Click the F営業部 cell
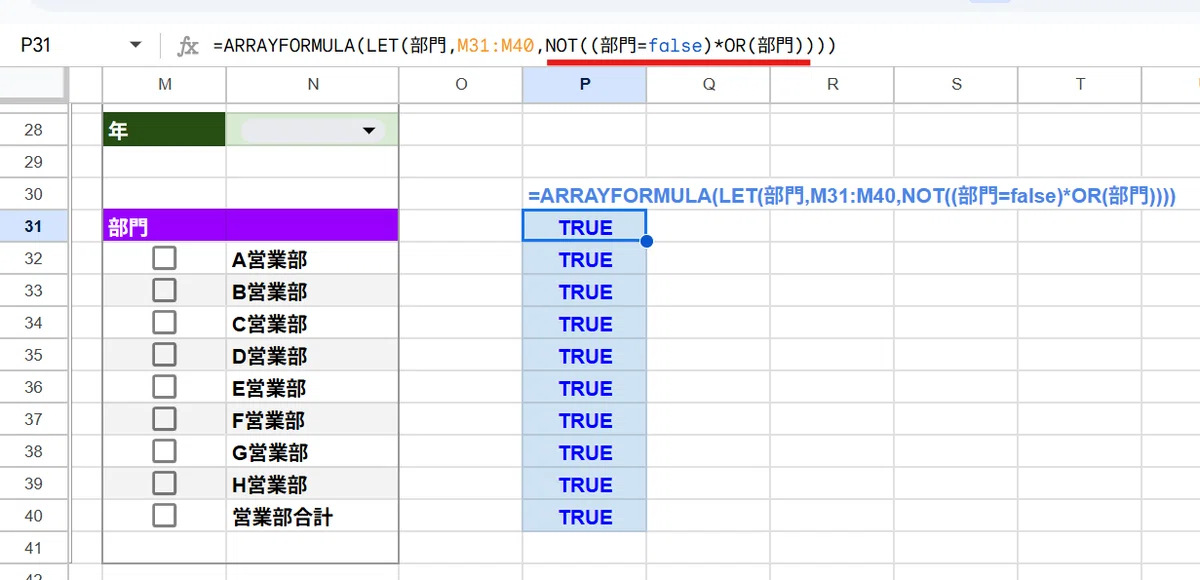The height and width of the screenshot is (580, 1200). point(313,419)
